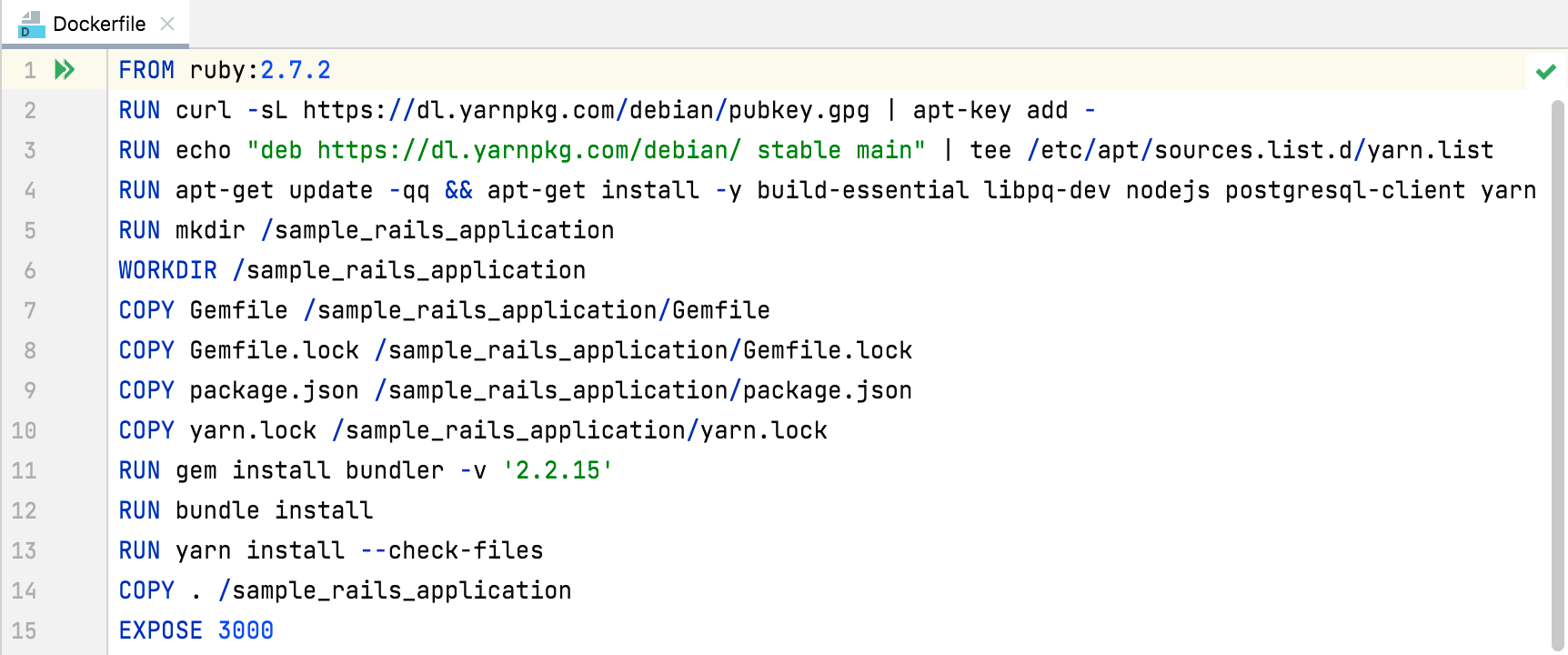Viewport: 1568px width, 655px height.
Task: Click the EXPOSE 3000 instruction
Action: click(196, 630)
